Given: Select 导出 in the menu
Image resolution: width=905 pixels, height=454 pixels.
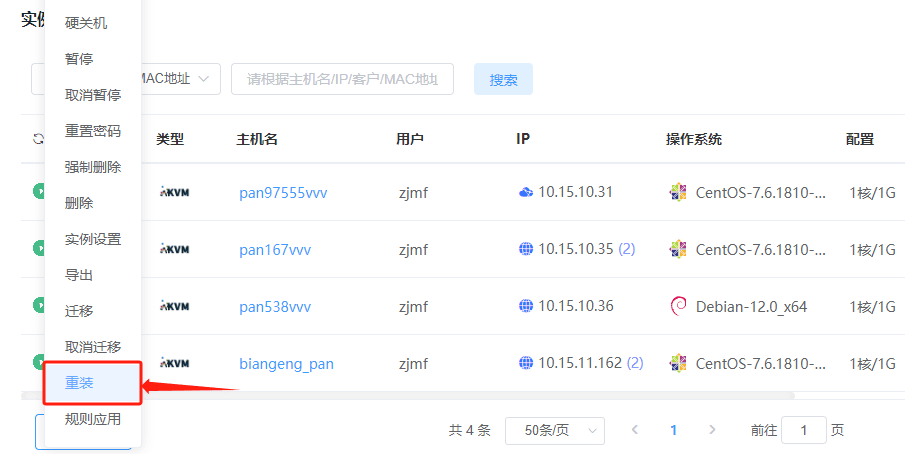Looking at the screenshot, I should pyautogui.click(x=79, y=275).
